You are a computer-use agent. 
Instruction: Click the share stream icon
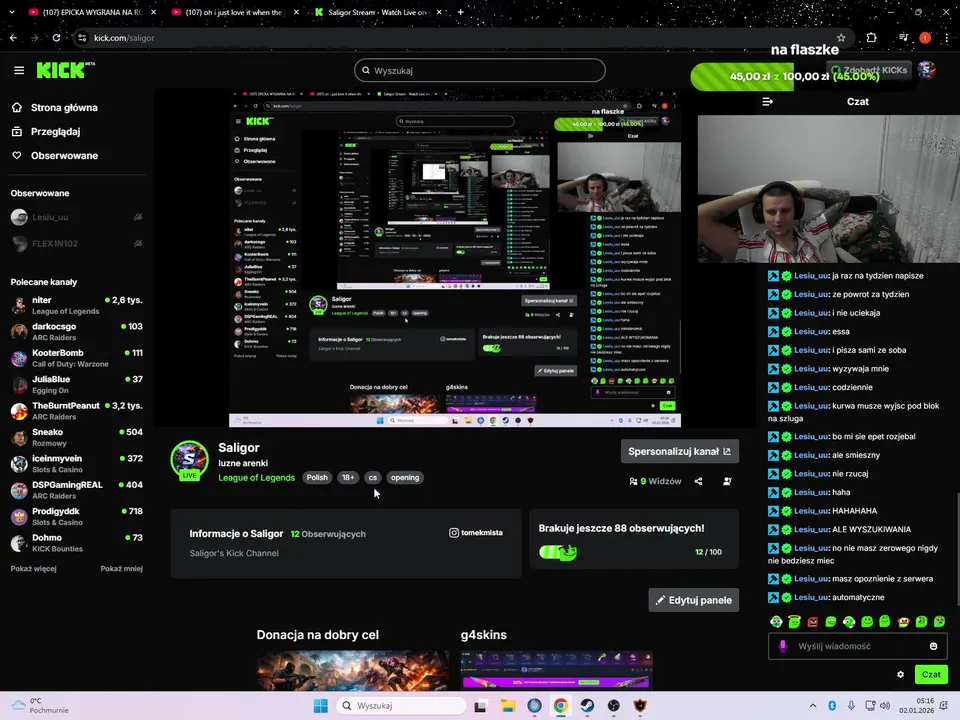(x=699, y=481)
